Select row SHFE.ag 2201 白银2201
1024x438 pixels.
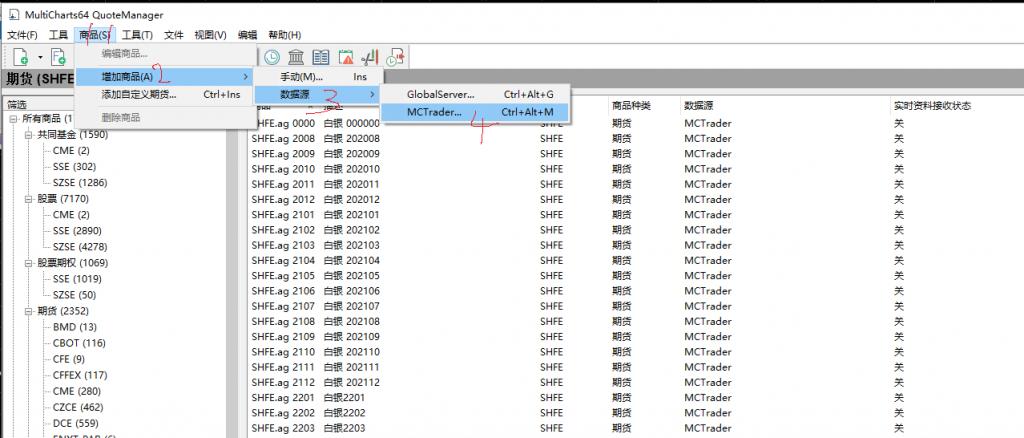(635, 398)
